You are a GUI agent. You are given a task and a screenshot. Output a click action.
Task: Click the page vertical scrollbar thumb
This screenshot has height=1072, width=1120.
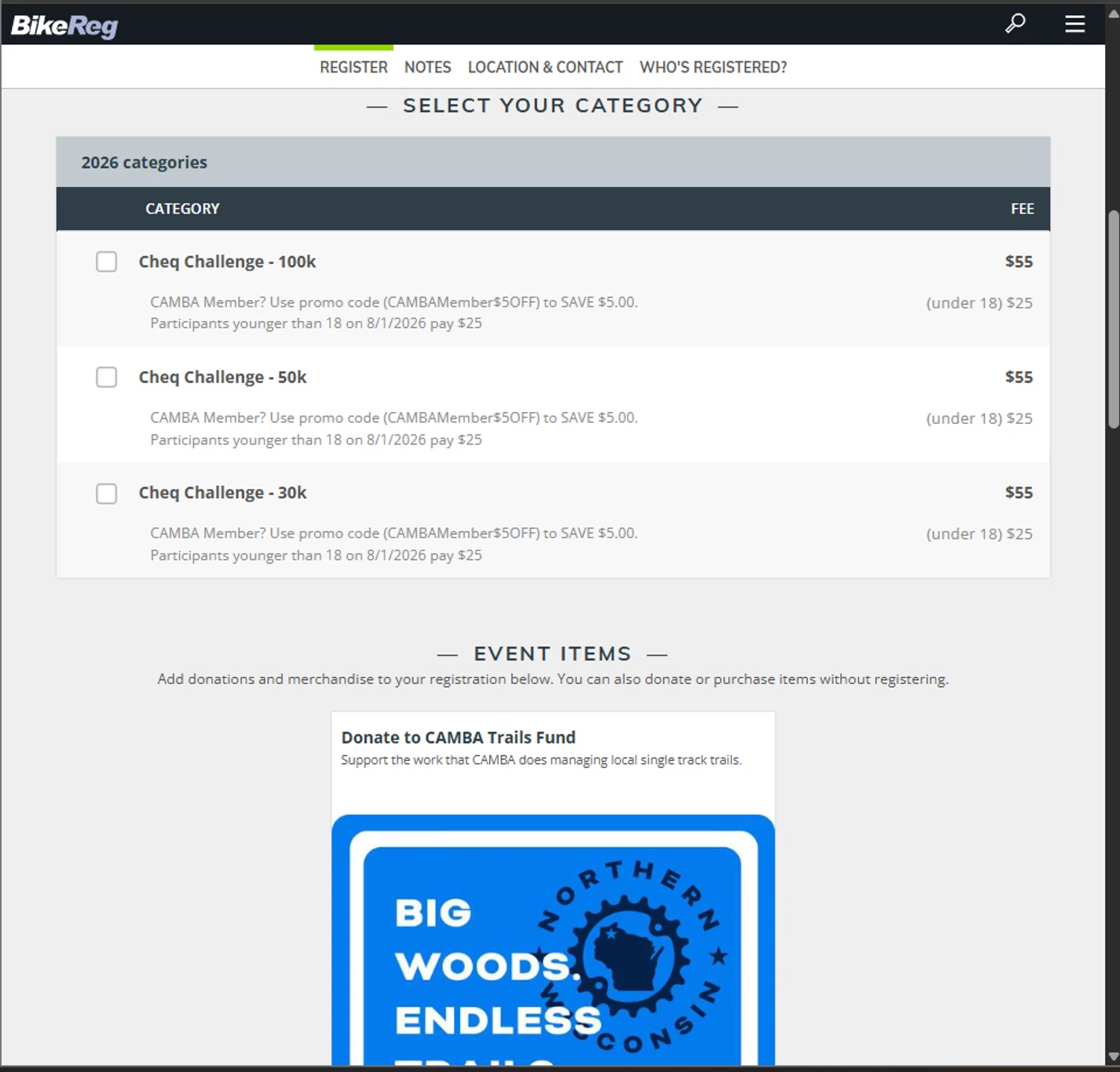click(1113, 320)
